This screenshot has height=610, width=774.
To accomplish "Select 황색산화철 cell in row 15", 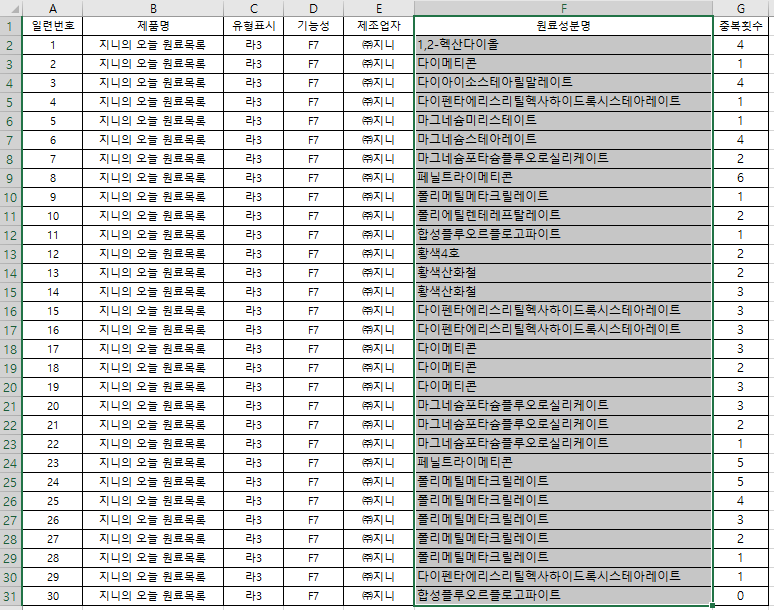I will pos(564,292).
